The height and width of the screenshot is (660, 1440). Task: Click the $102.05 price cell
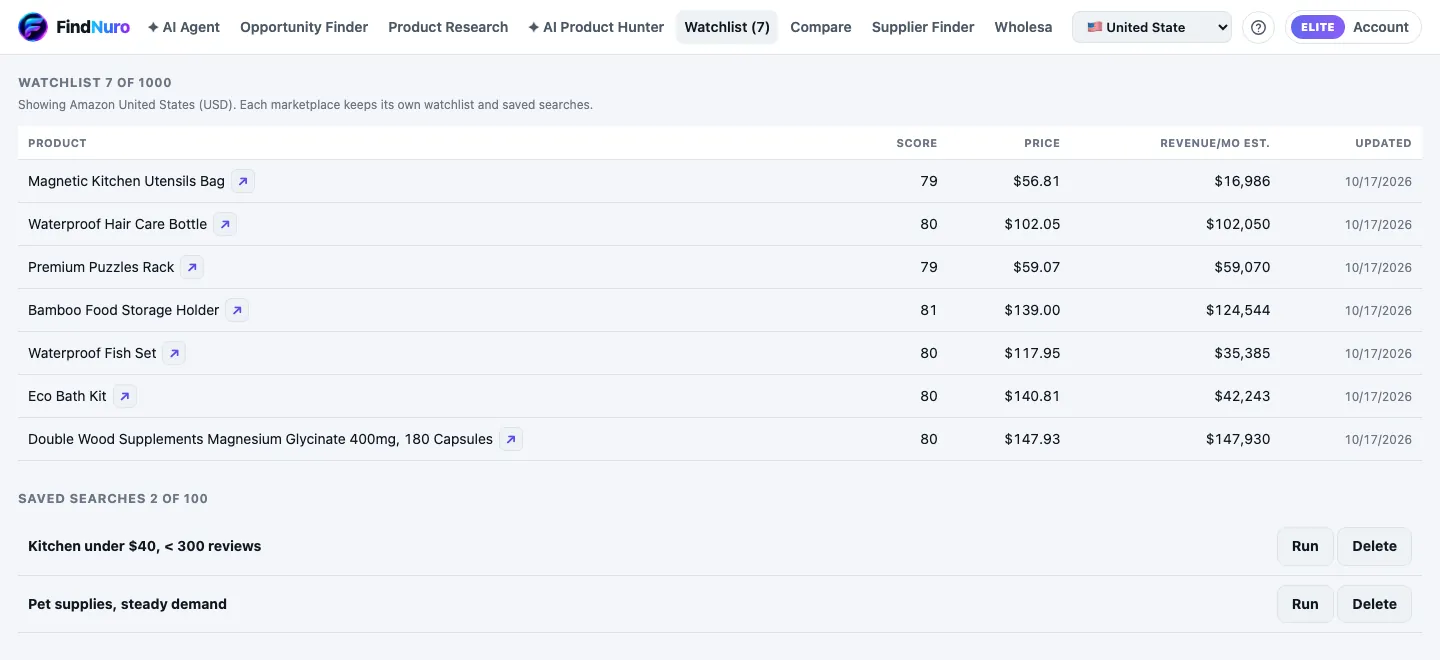tap(1032, 224)
